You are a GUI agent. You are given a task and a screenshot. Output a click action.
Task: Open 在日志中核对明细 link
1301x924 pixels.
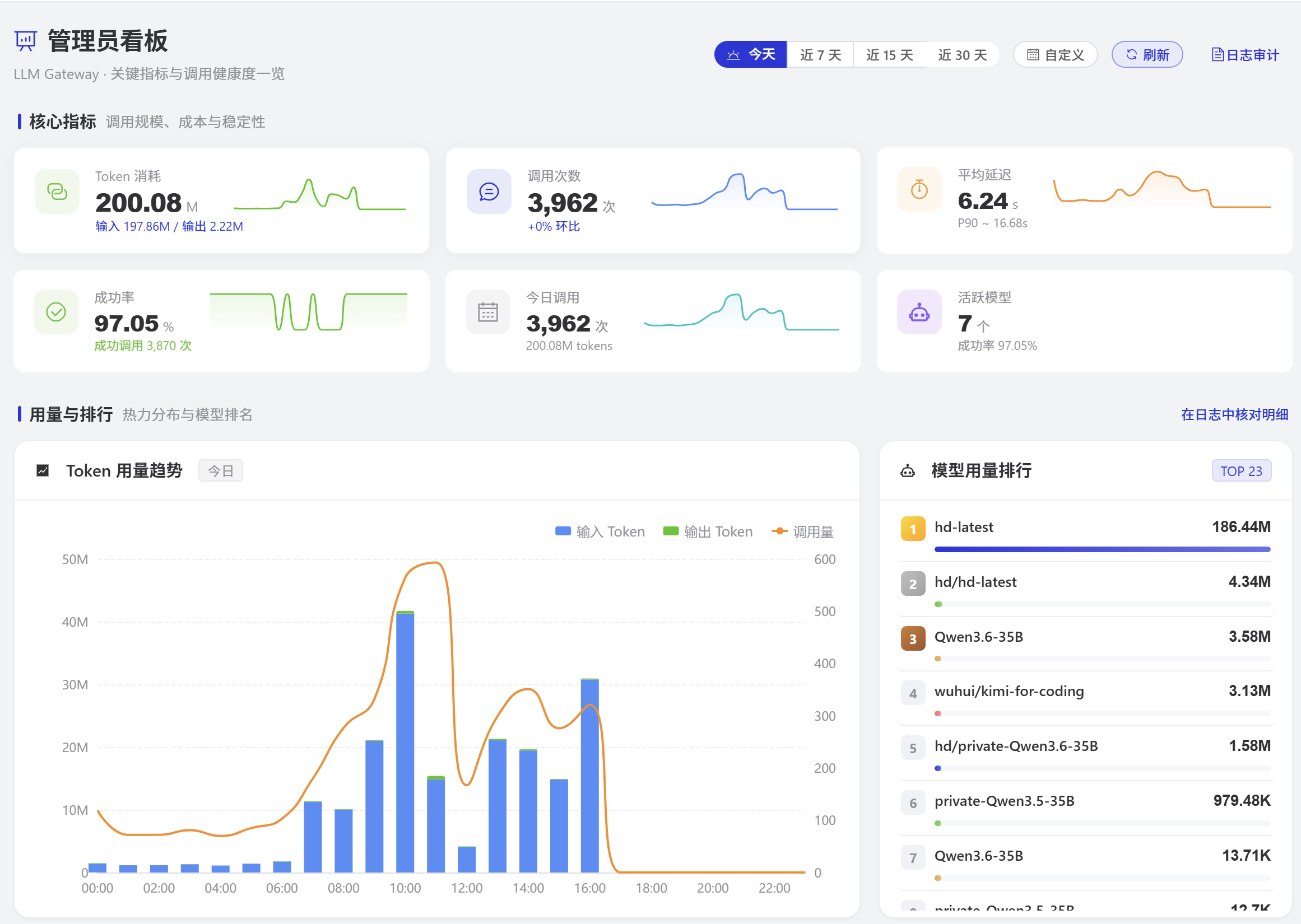click(x=1234, y=414)
